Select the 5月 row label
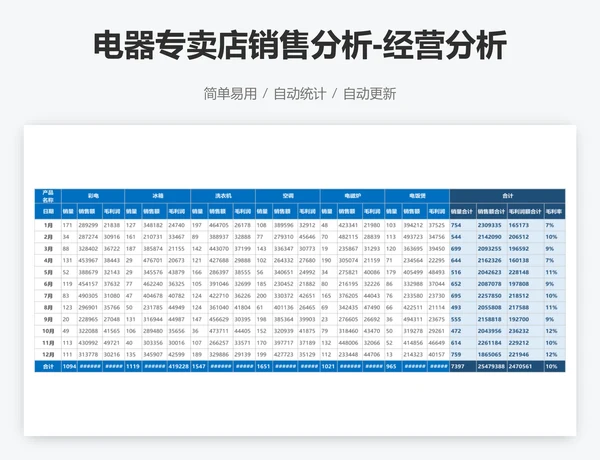Screen dimensions: 600x460 tap(48, 272)
